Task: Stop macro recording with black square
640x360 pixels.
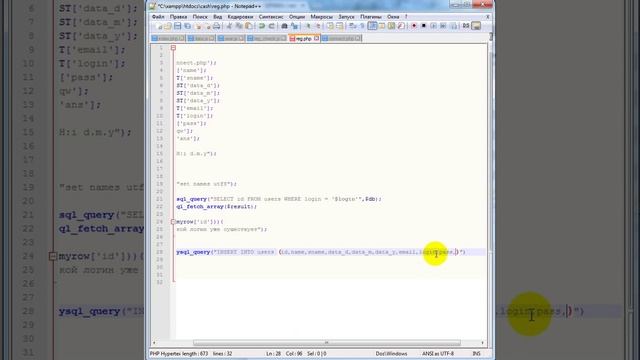Action: pyautogui.click(x=424, y=26)
